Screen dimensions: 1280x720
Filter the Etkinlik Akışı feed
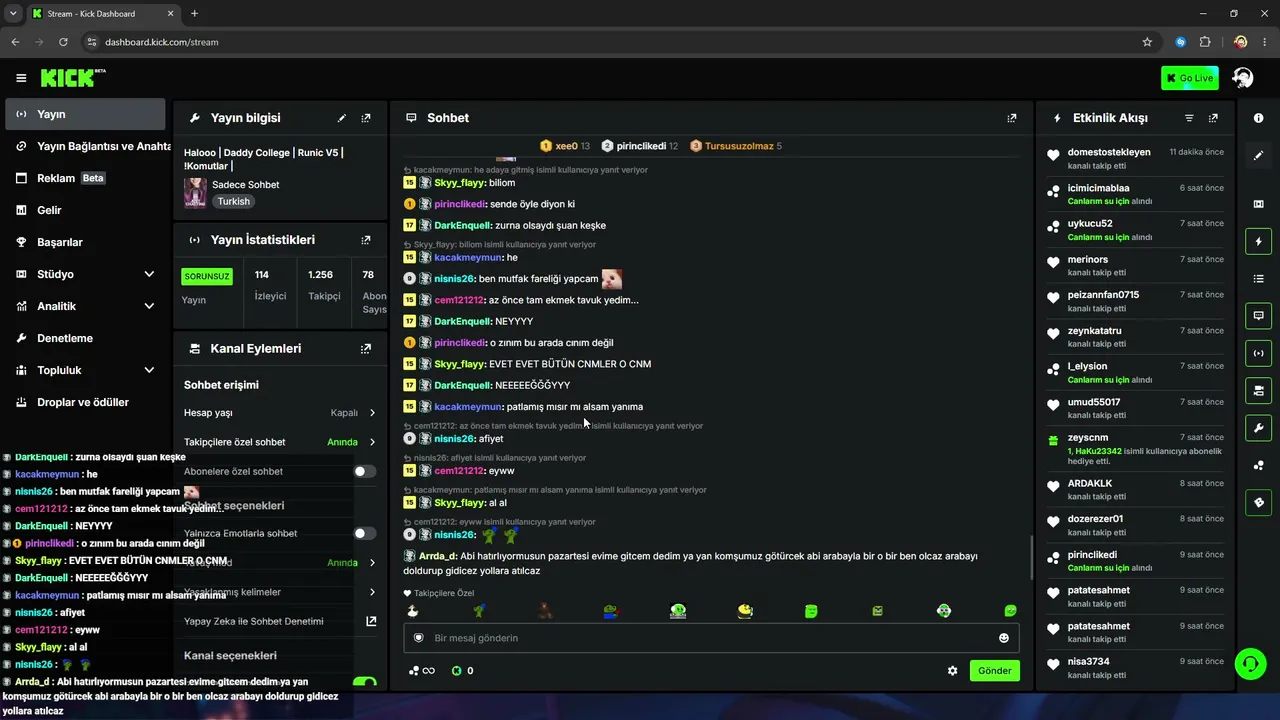(x=1189, y=118)
